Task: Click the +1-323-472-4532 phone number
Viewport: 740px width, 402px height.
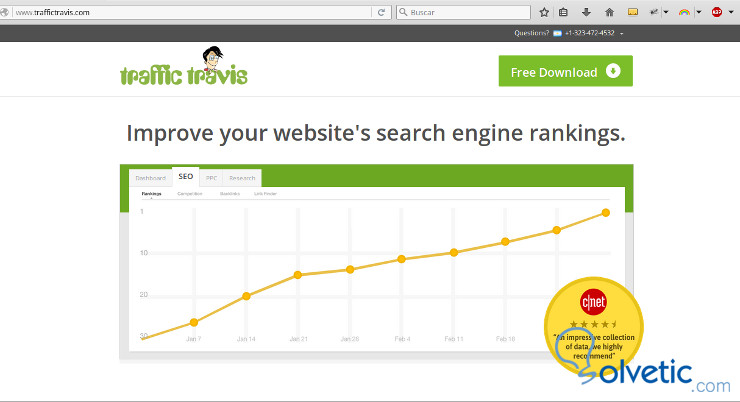Action: tap(589, 33)
